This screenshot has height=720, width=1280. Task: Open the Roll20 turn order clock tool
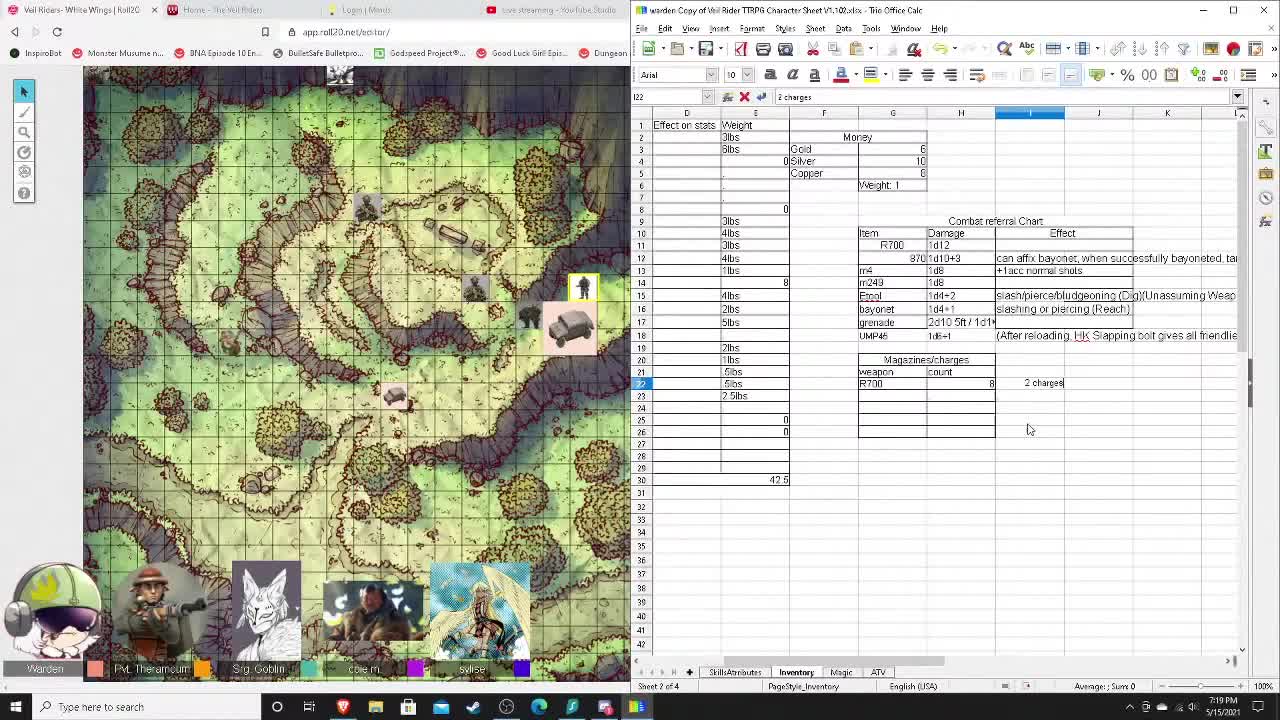[24, 152]
